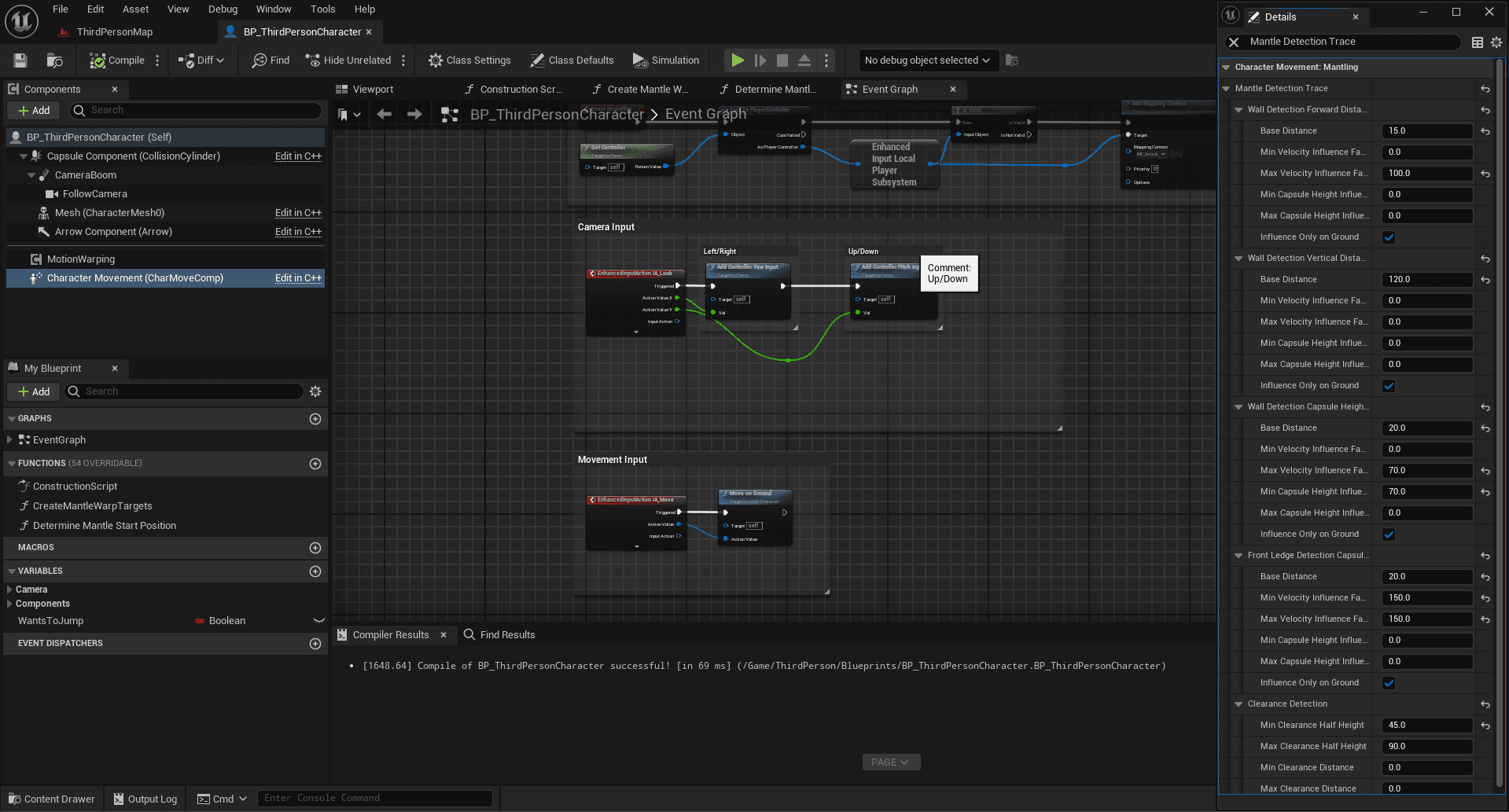Open the debug object selector dropdown
This screenshot has width=1509, height=812.
tap(928, 61)
